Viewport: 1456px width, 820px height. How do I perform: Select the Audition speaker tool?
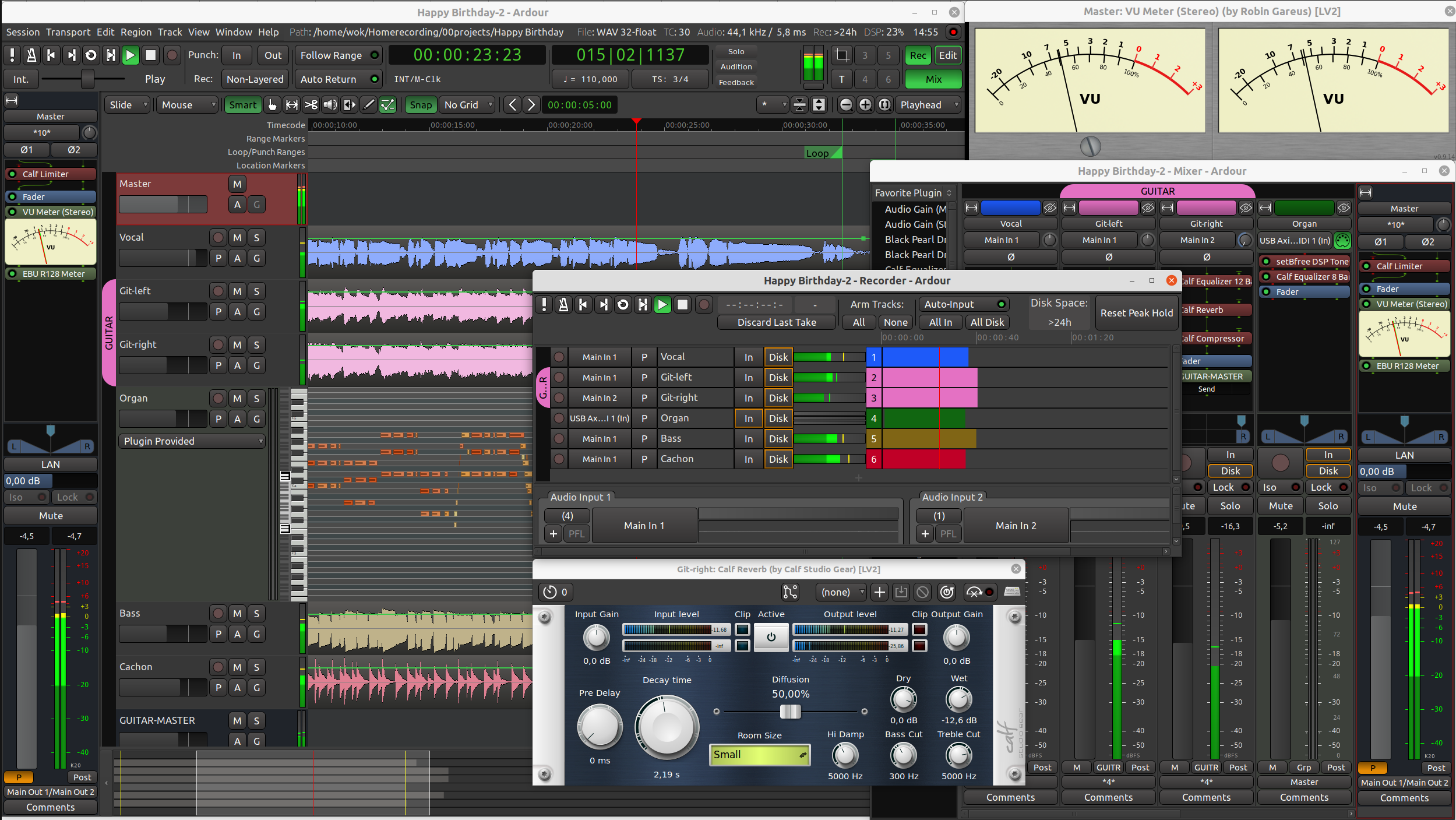pyautogui.click(x=330, y=105)
